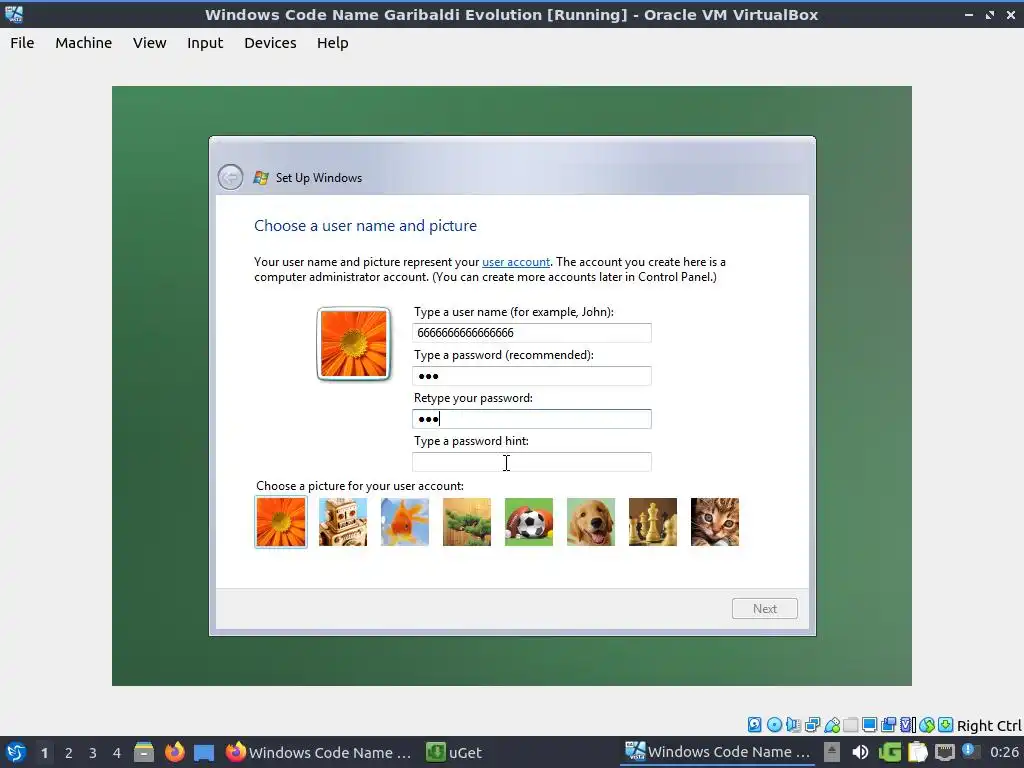Focus the Type a password field
The height and width of the screenshot is (768, 1024).
pos(532,376)
